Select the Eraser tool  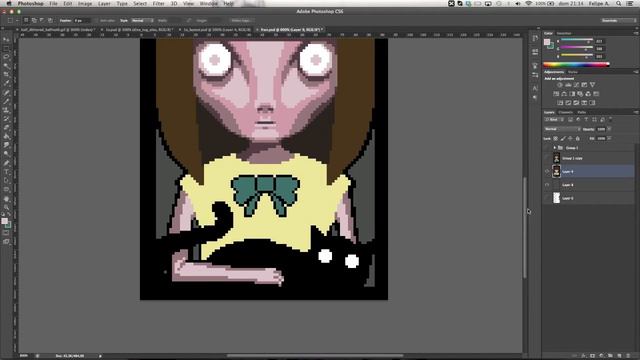click(6, 128)
